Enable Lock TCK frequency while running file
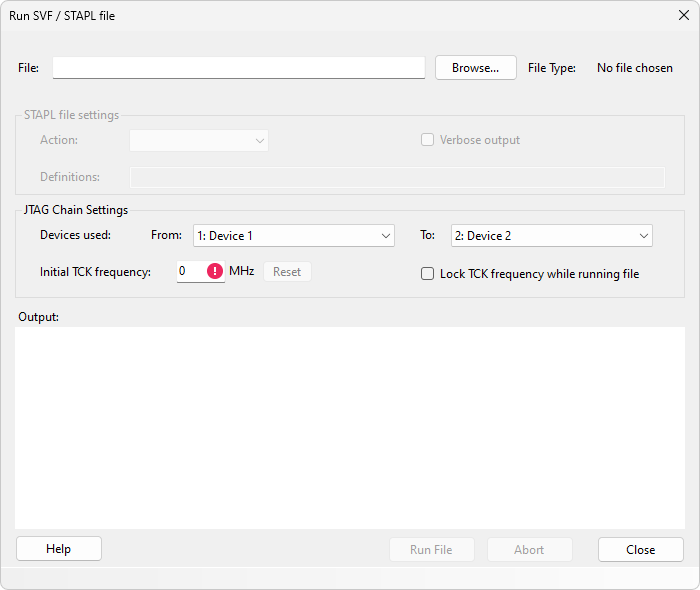This screenshot has height=590, width=700. (x=428, y=274)
